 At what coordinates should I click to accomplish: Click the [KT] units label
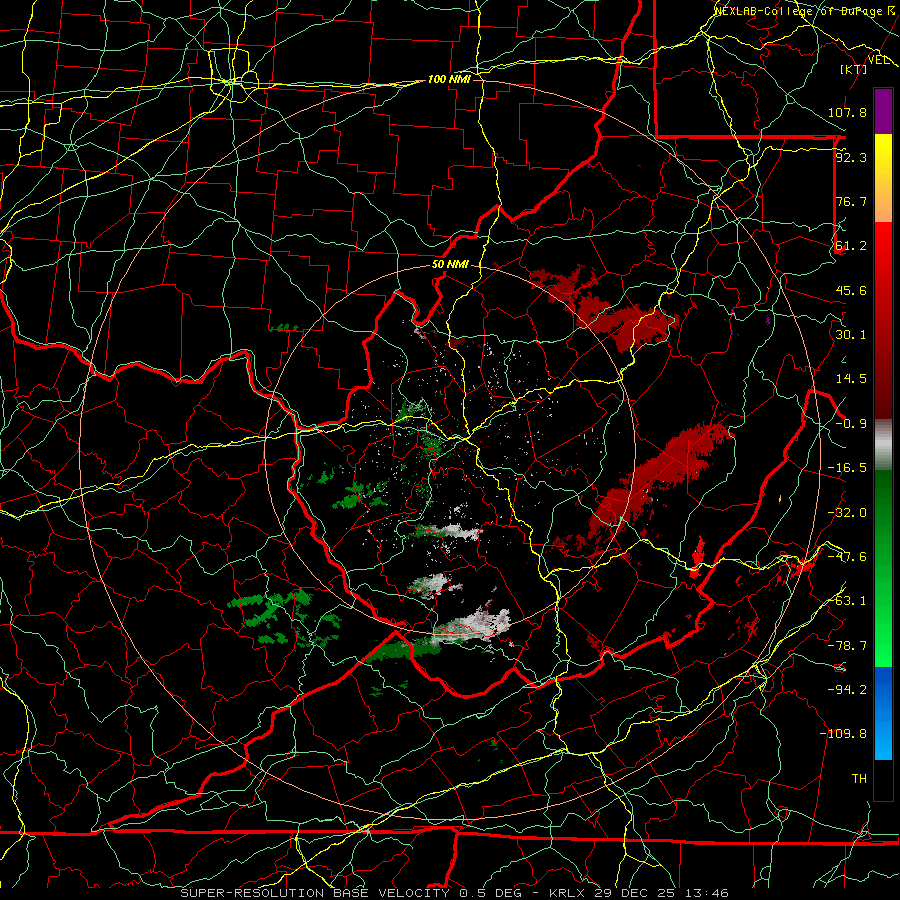click(x=854, y=69)
